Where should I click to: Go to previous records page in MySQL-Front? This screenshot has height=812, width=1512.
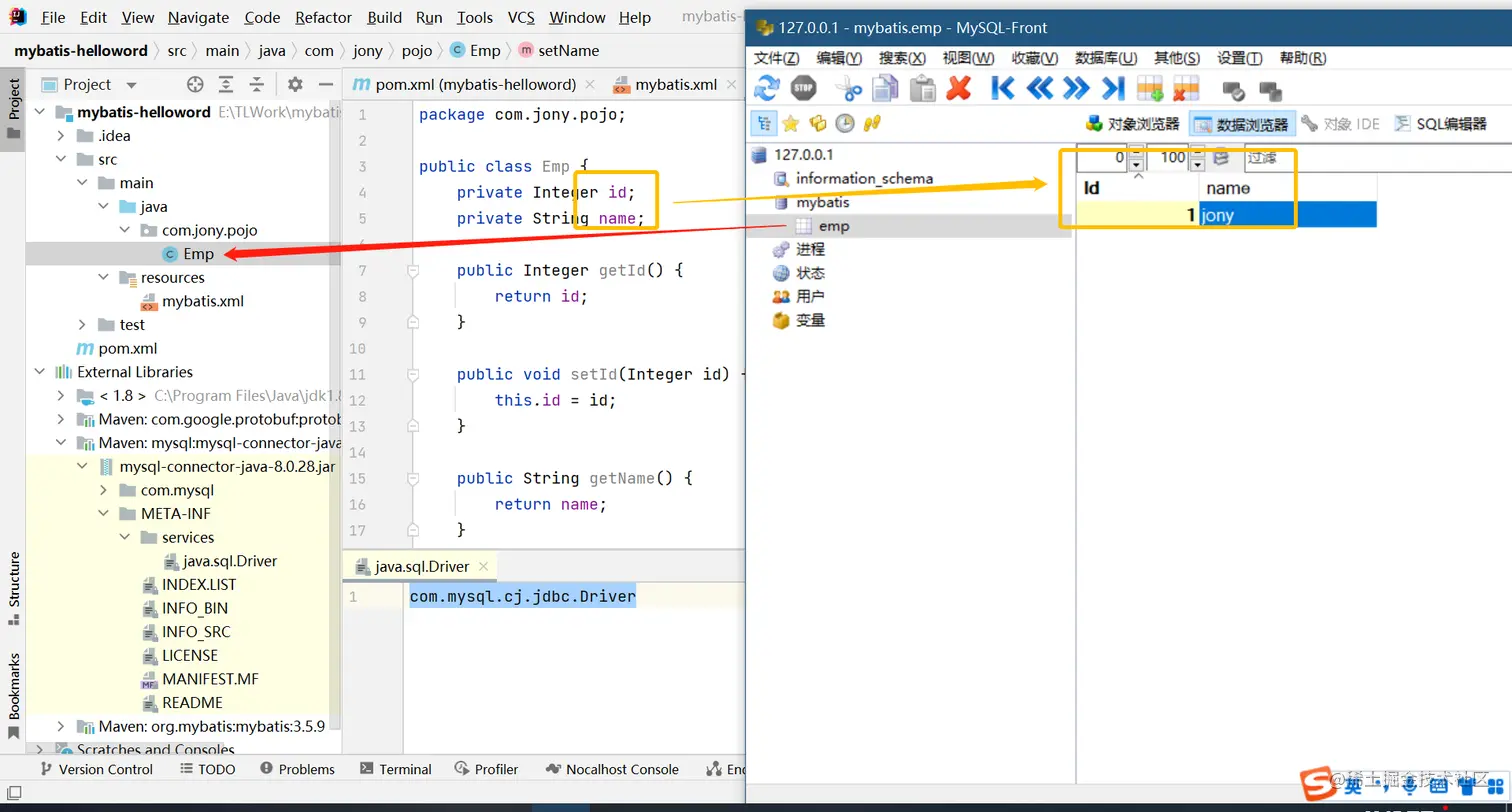click(x=1040, y=88)
